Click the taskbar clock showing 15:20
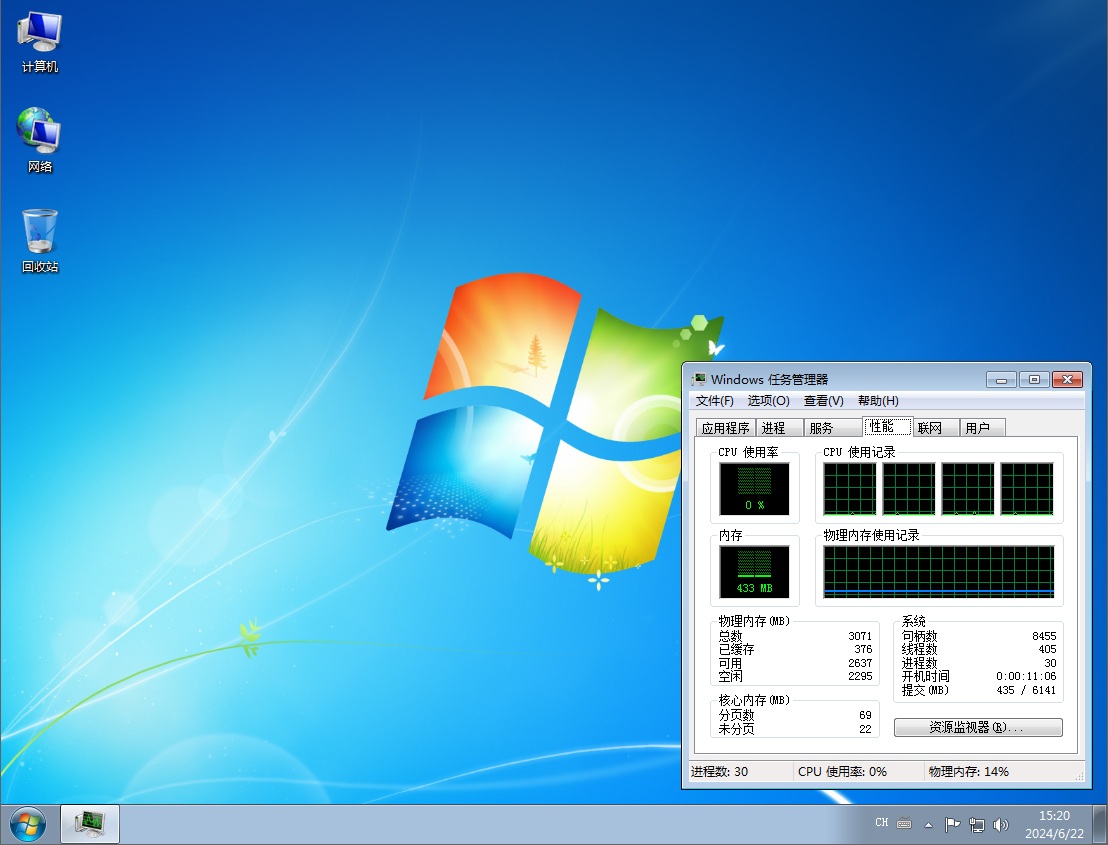 coord(1054,825)
